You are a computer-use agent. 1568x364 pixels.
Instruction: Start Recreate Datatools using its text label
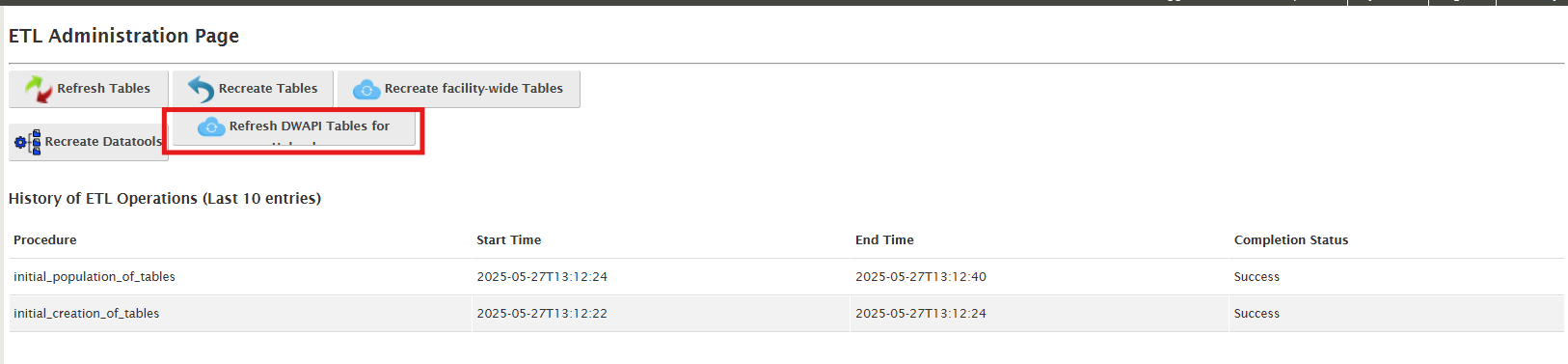pyautogui.click(x=103, y=141)
